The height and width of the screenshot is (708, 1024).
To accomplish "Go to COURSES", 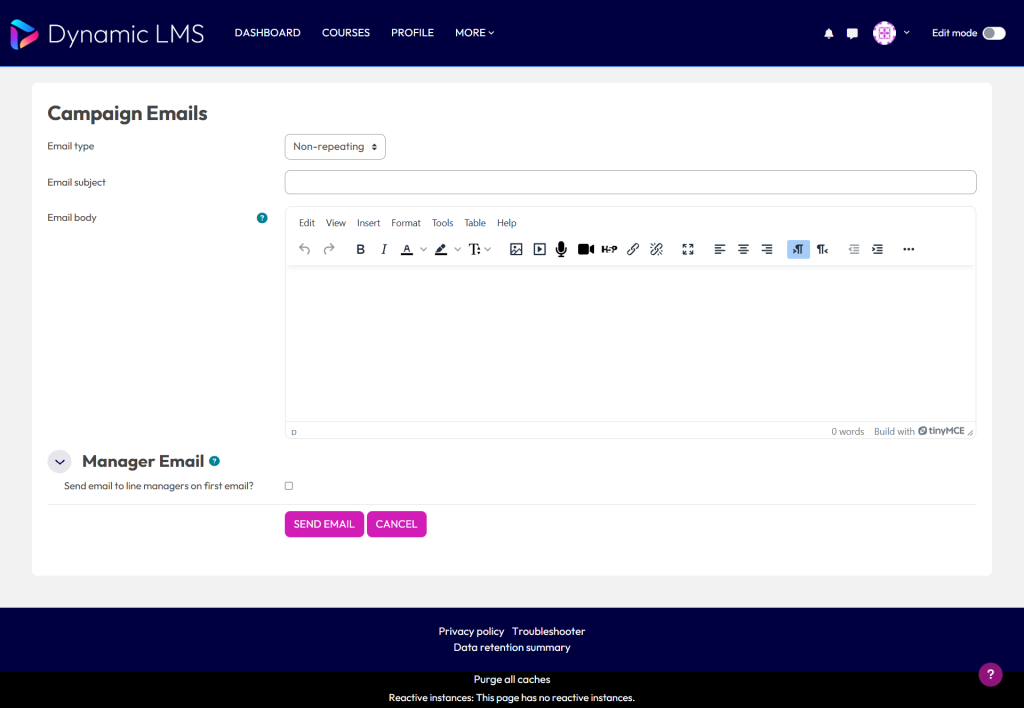I will pos(345,33).
